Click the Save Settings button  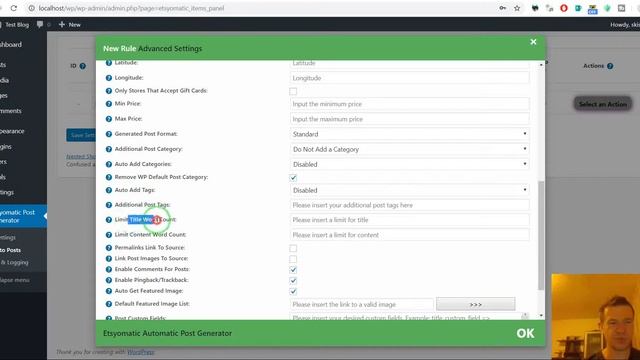81,135
